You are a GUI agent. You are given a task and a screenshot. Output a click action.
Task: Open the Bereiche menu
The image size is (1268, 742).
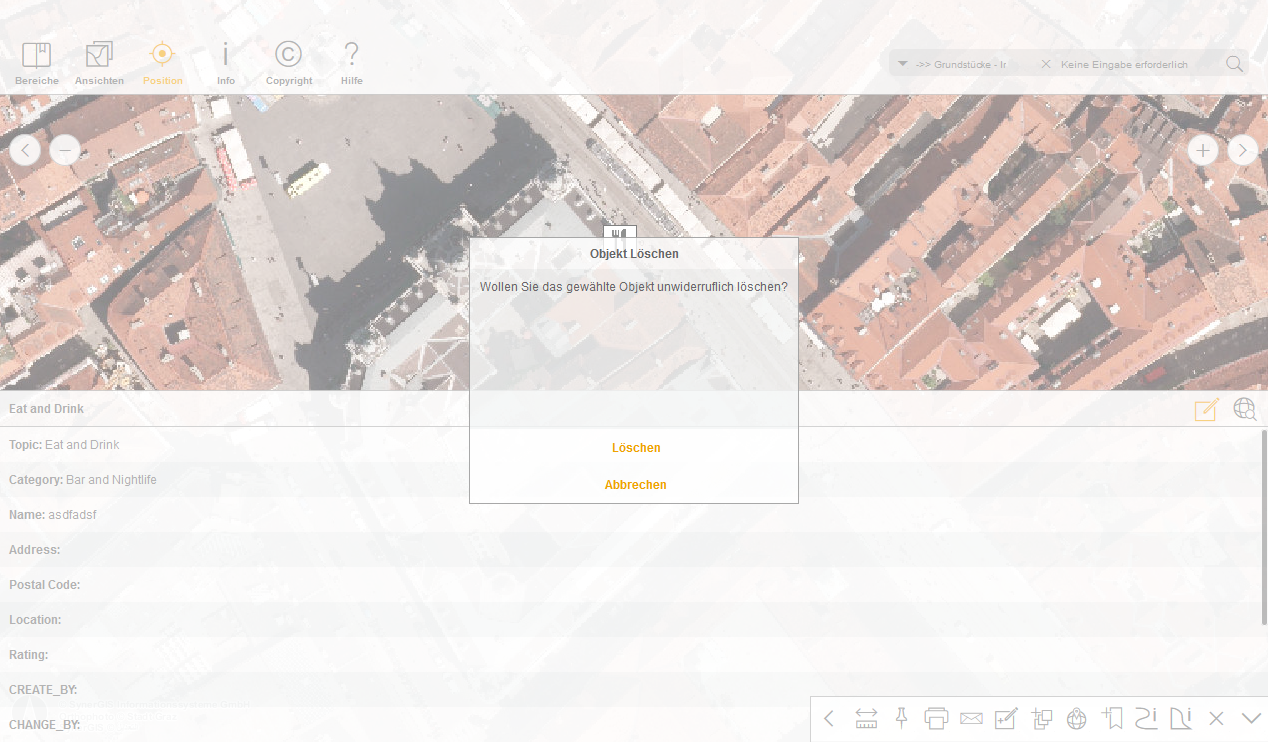pyautogui.click(x=37, y=63)
